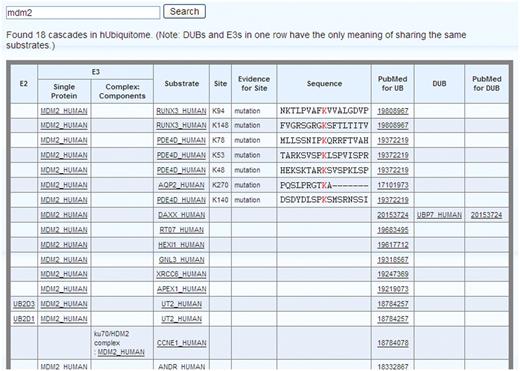520x371 pixels.
Task: Open PubMed link 17101973
Action: tap(393, 185)
